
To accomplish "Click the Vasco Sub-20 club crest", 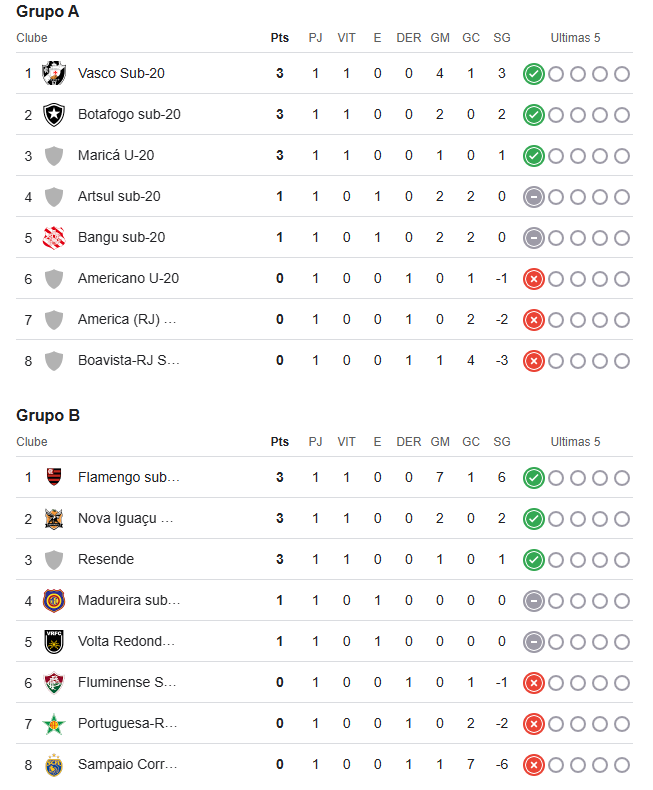I will point(54,74).
